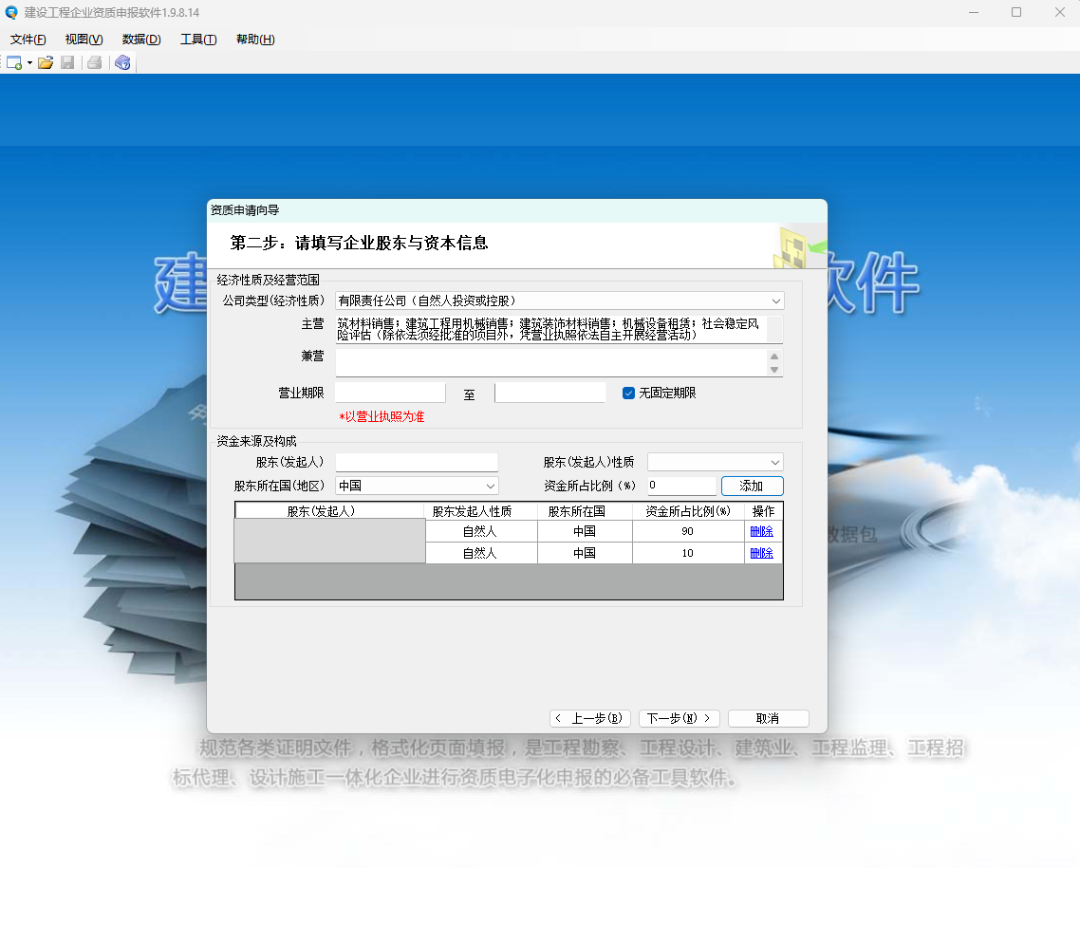Click the 添加 button to add shareholder
The image size is (1080, 937).
pos(751,486)
